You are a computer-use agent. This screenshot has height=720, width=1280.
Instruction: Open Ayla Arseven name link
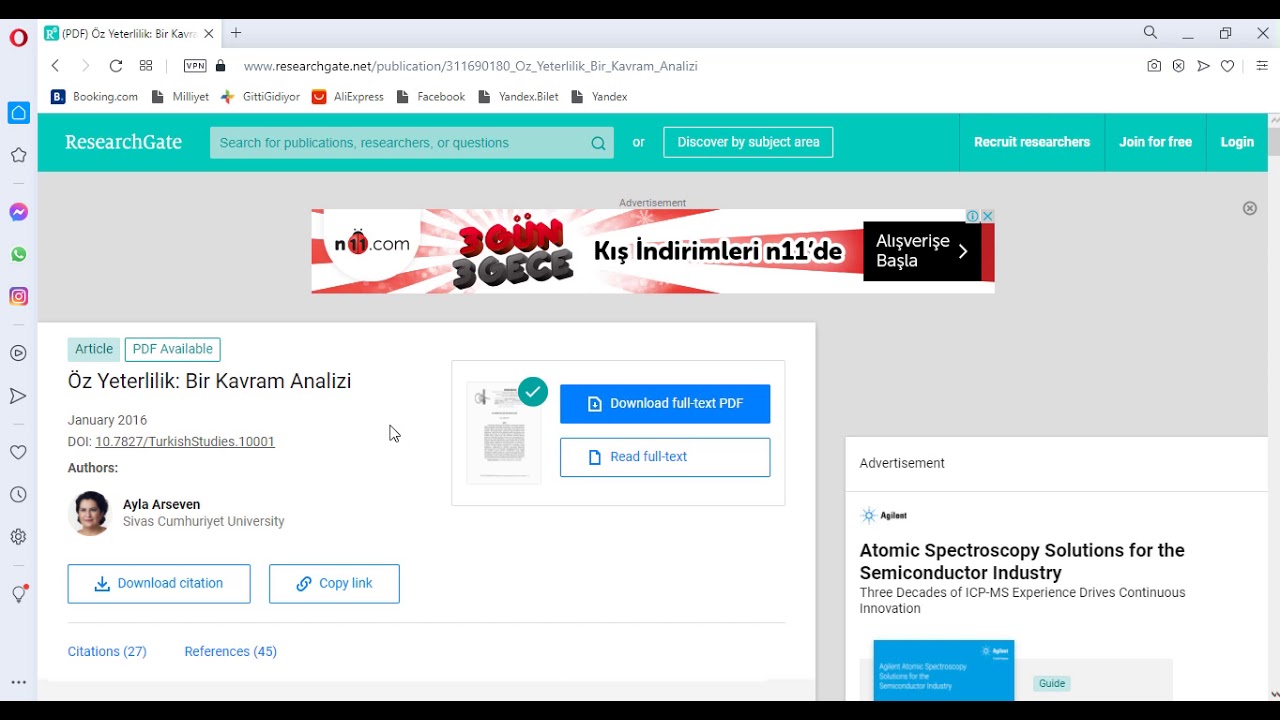click(162, 504)
